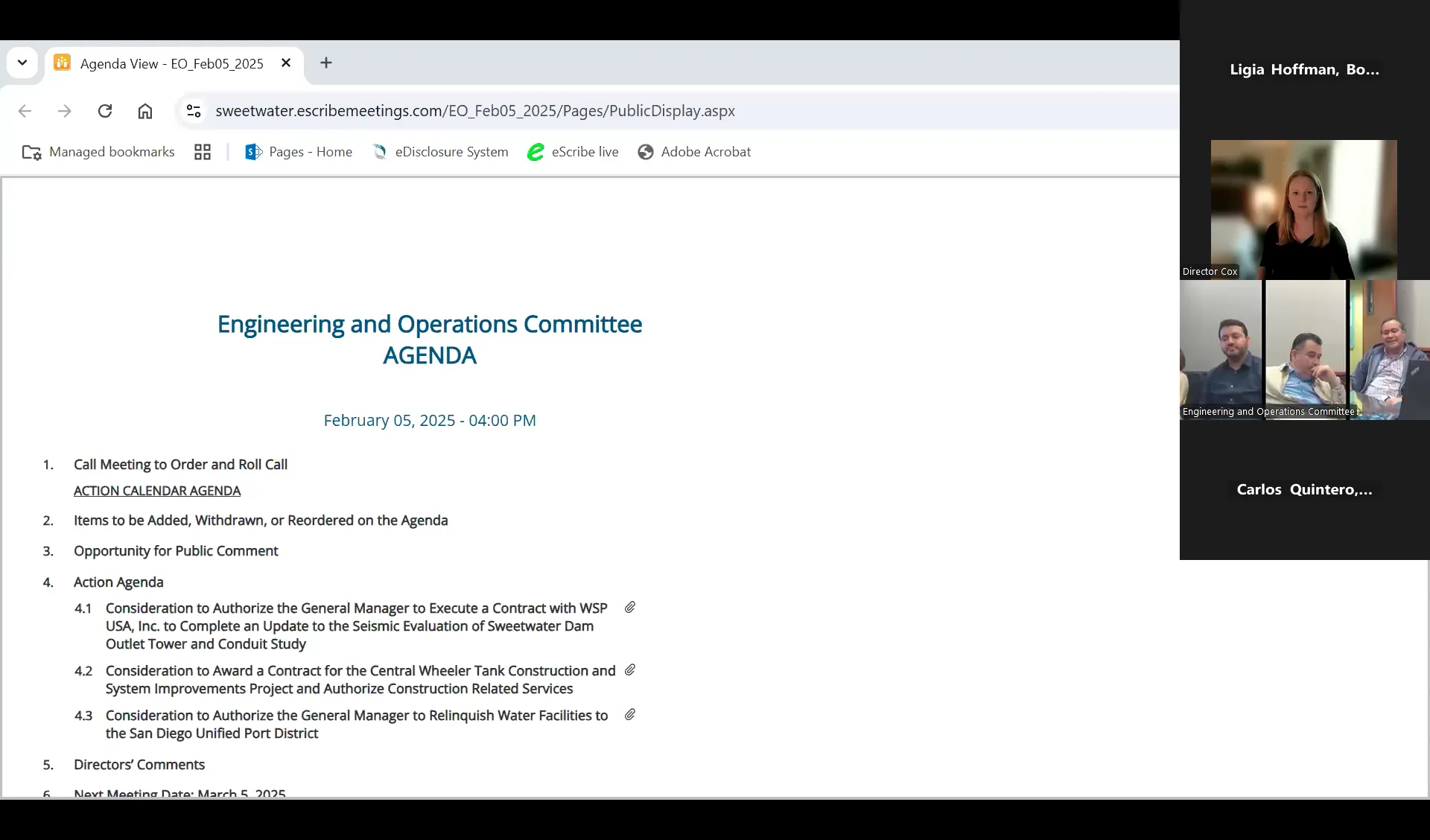Viewport: 1430px width, 840px height.
Task: Open the attachment for agenda item 4.1
Action: (x=629, y=608)
